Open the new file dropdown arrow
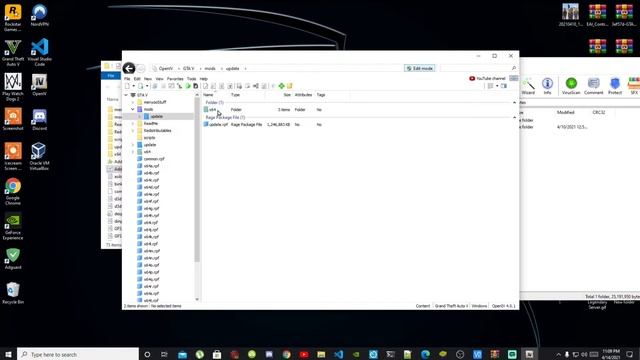The height and width of the screenshot is (360, 640). pyautogui.click(x=133, y=86)
